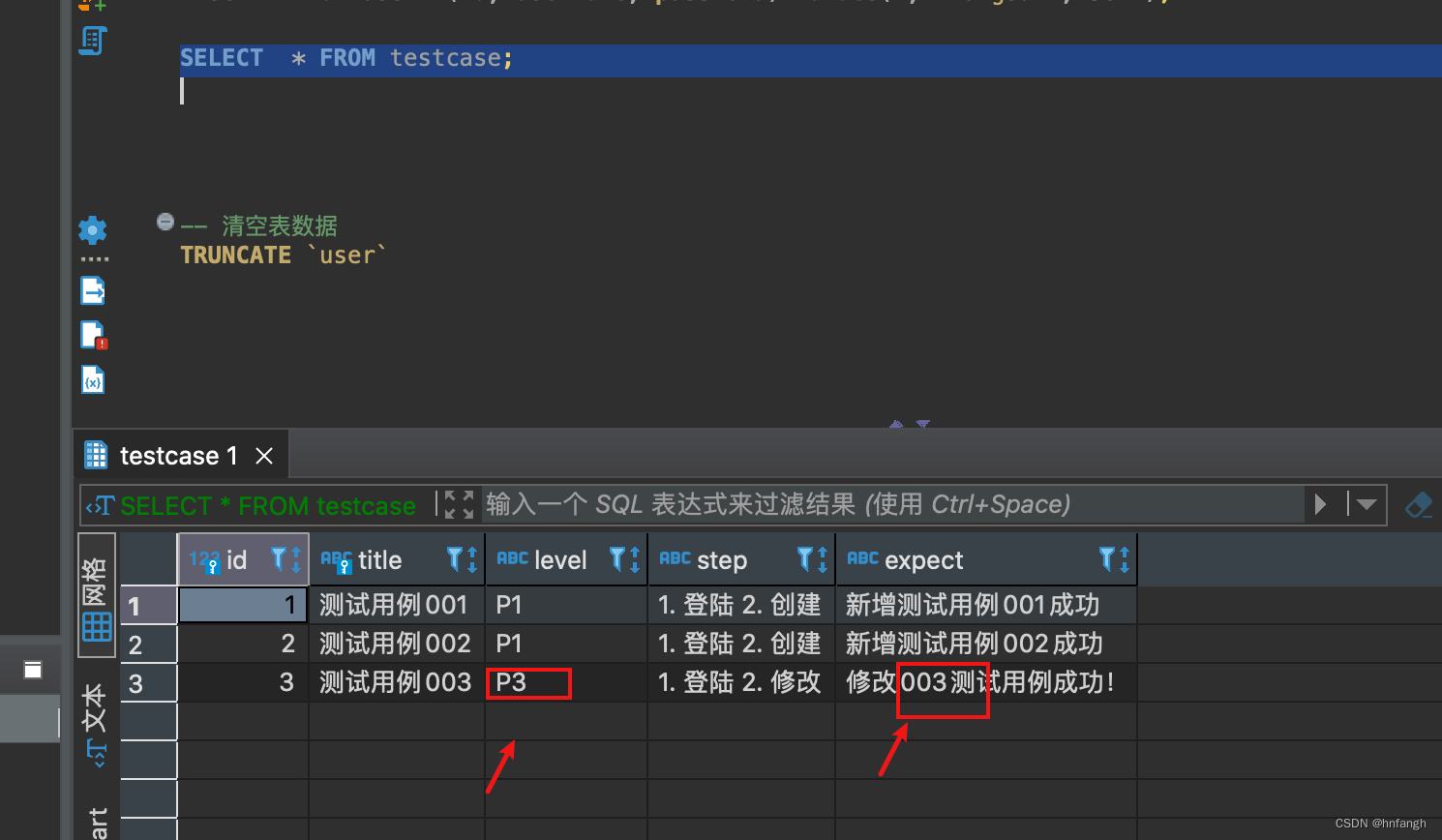Select row header 1 in results grid
Screen dimensions: 1442x840
(149, 606)
